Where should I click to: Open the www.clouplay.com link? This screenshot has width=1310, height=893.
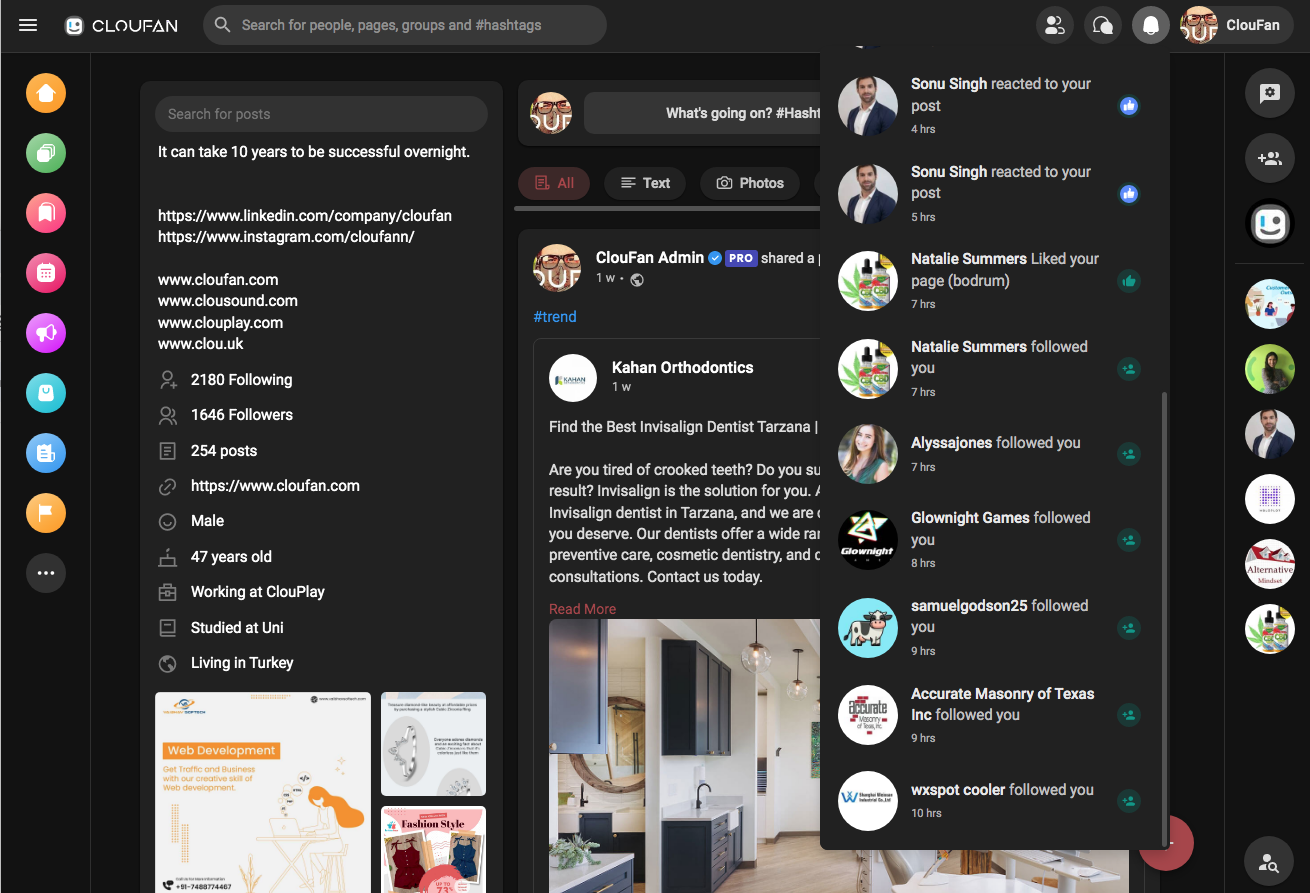[x=220, y=323]
